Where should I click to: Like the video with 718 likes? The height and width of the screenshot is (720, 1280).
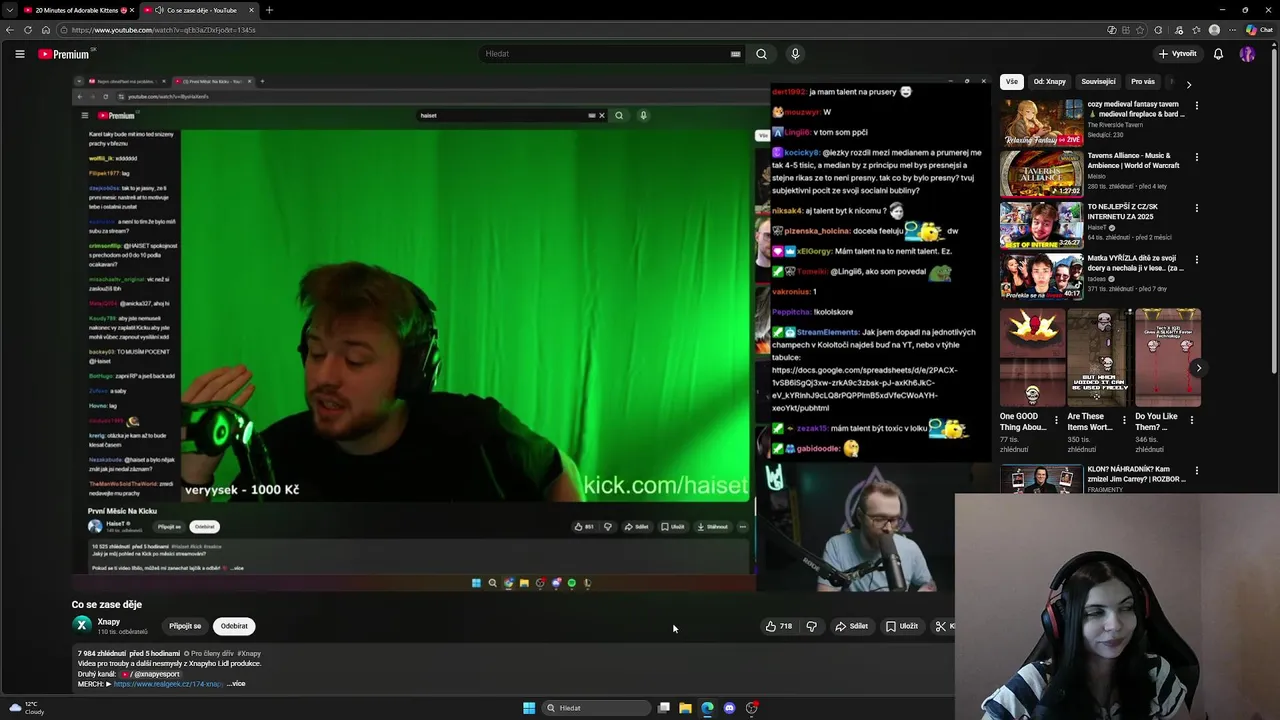click(x=779, y=626)
